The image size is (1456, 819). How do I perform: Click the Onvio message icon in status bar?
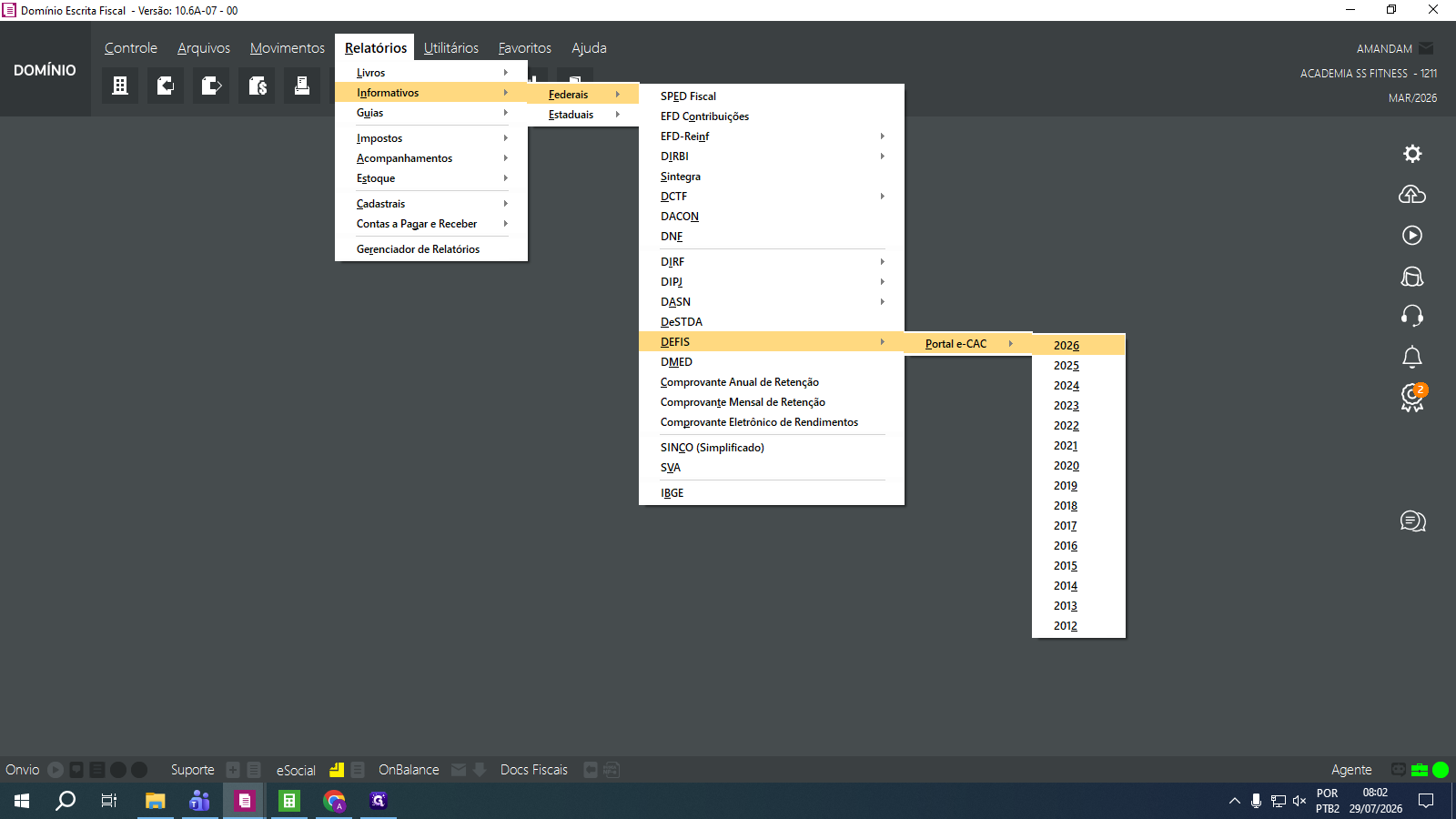point(76,770)
